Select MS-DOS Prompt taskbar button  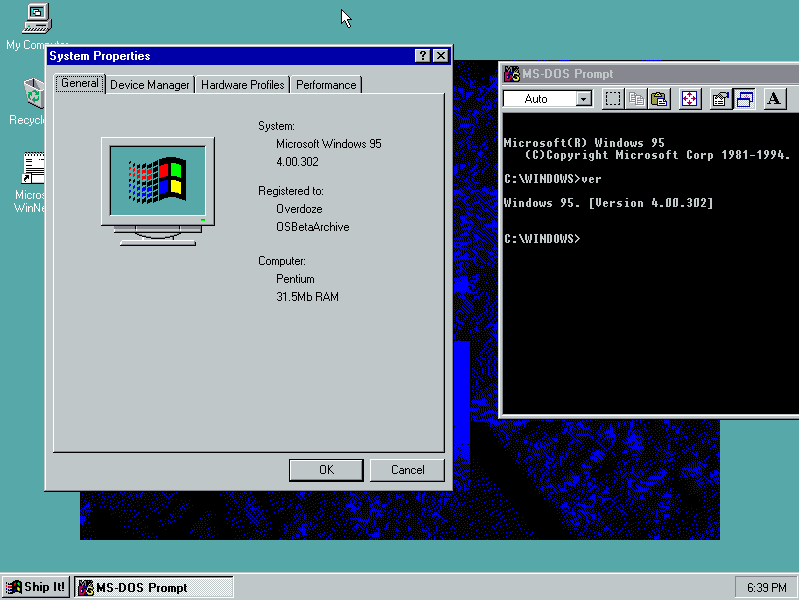(x=154, y=587)
